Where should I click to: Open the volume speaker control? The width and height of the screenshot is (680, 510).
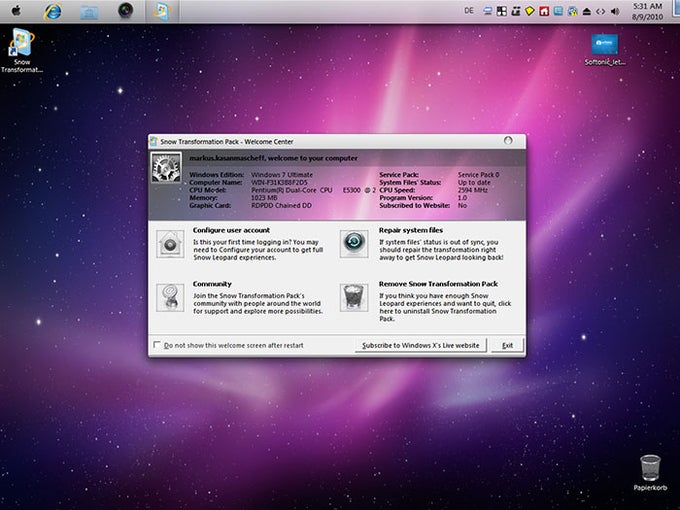click(615, 12)
